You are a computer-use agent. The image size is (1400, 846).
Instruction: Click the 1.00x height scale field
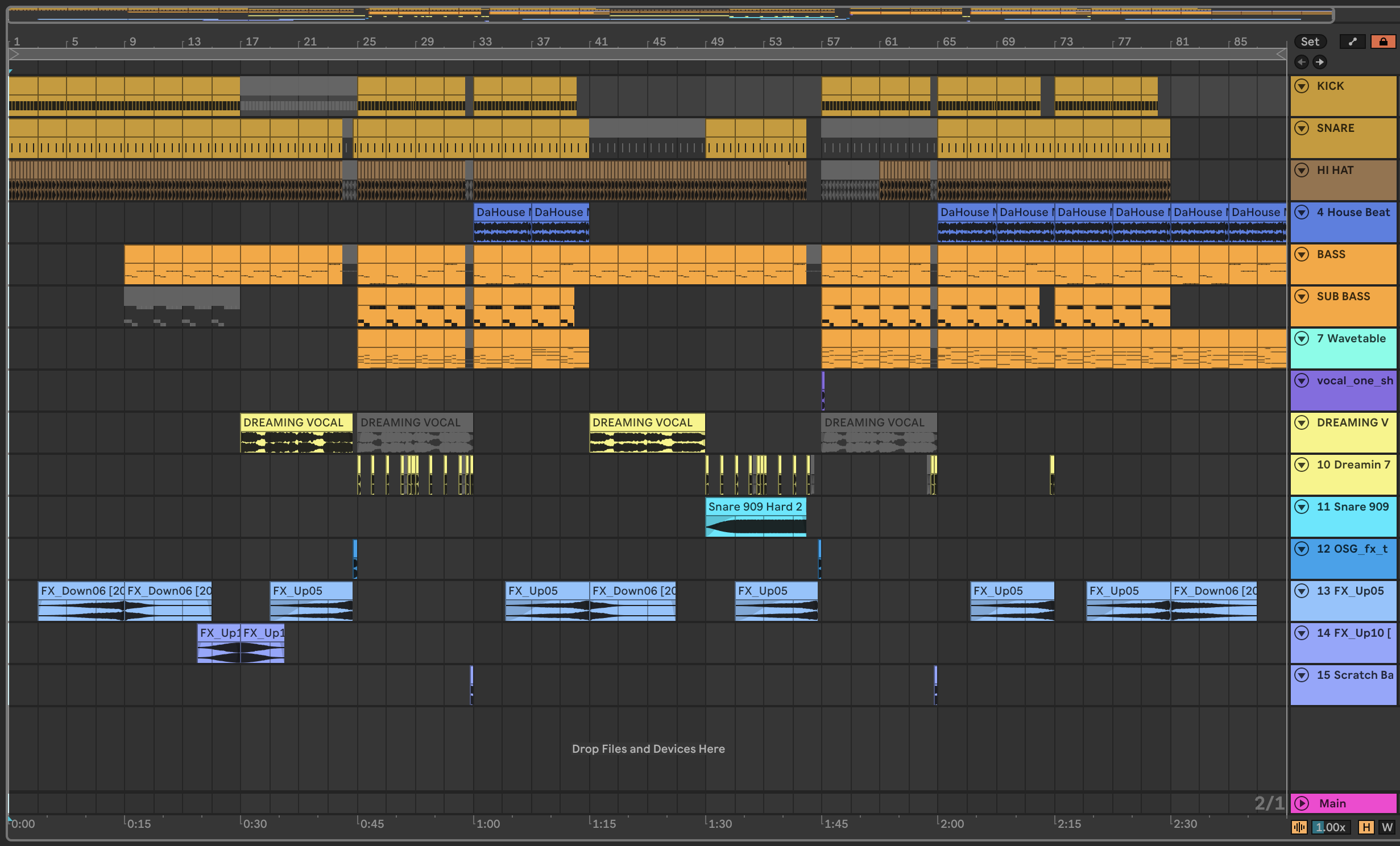(x=1331, y=827)
